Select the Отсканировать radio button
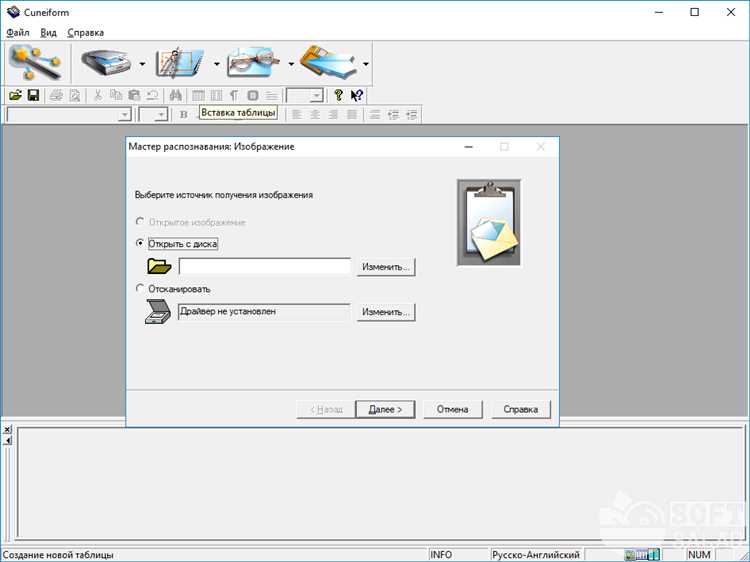This screenshot has height=562, width=750. [x=140, y=288]
